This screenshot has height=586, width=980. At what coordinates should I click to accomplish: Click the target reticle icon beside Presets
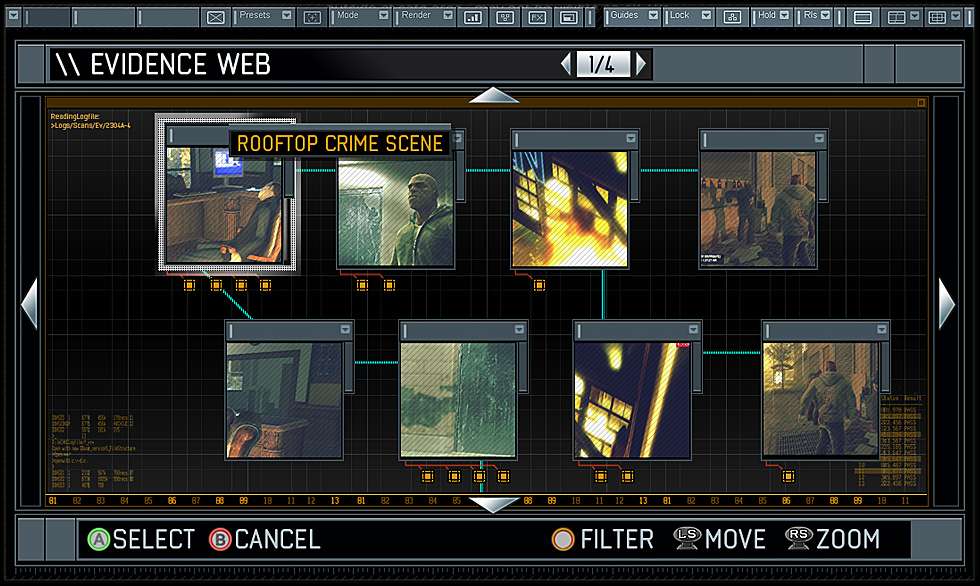[x=313, y=17]
